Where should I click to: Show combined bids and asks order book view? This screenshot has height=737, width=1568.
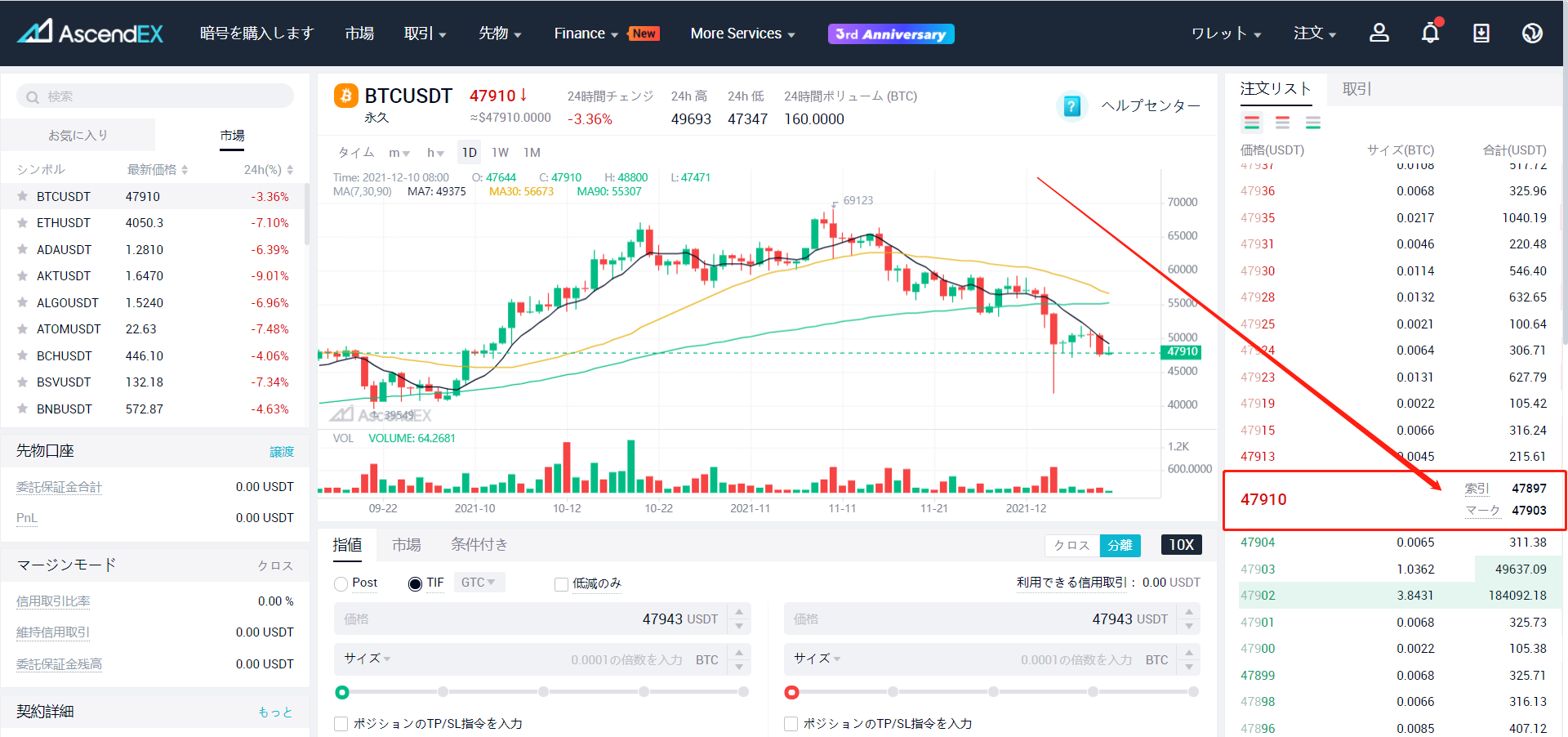tap(1252, 123)
